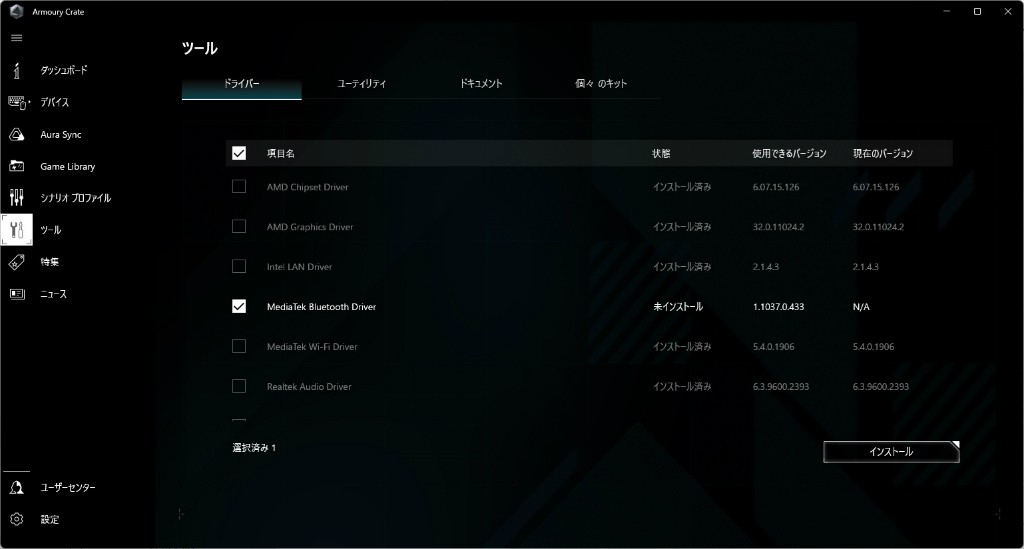Select the MediaTek Wi-Fi Driver name

(x=312, y=347)
